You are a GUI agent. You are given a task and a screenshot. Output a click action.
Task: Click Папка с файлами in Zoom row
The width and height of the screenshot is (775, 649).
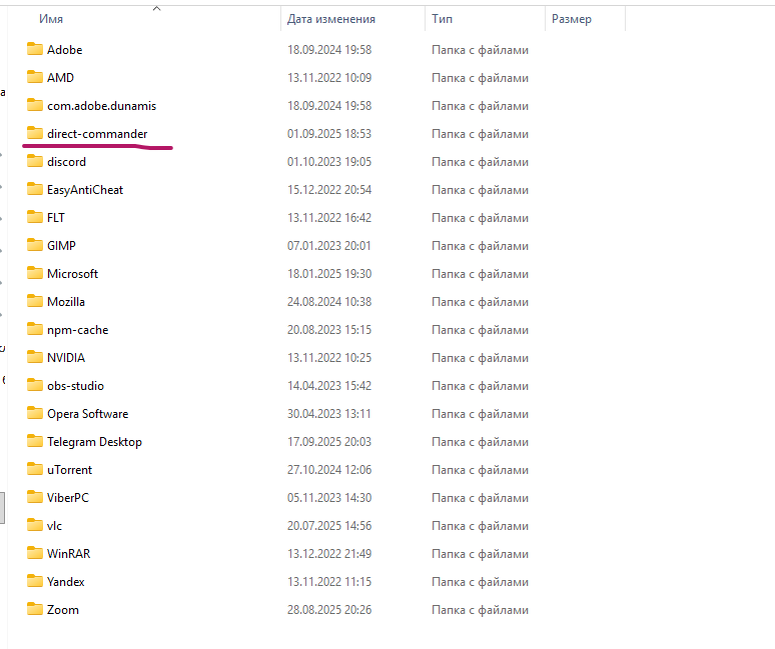480,610
